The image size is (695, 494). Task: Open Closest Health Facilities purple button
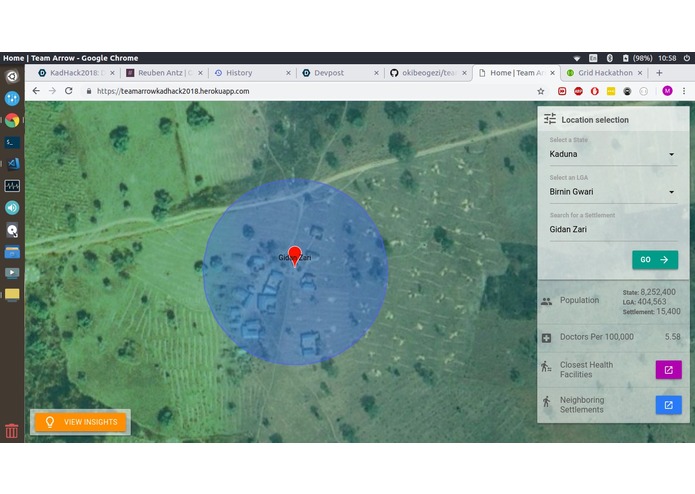click(668, 370)
